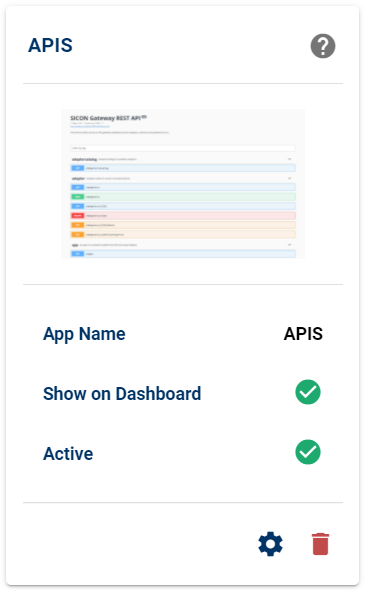
Task: Select the App Name label
Action: (x=84, y=334)
